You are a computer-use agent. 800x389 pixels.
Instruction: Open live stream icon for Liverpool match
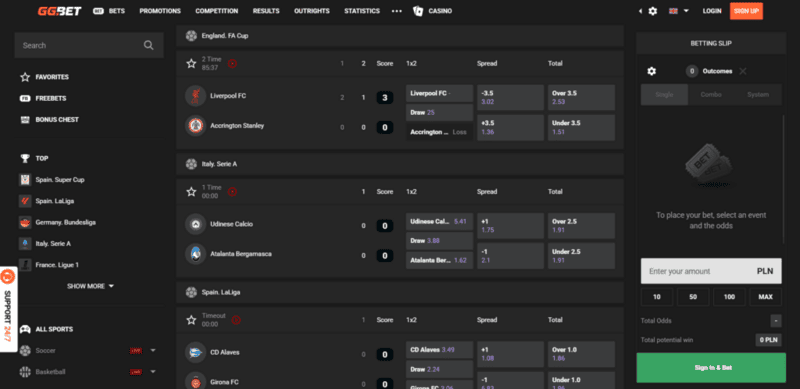232,64
